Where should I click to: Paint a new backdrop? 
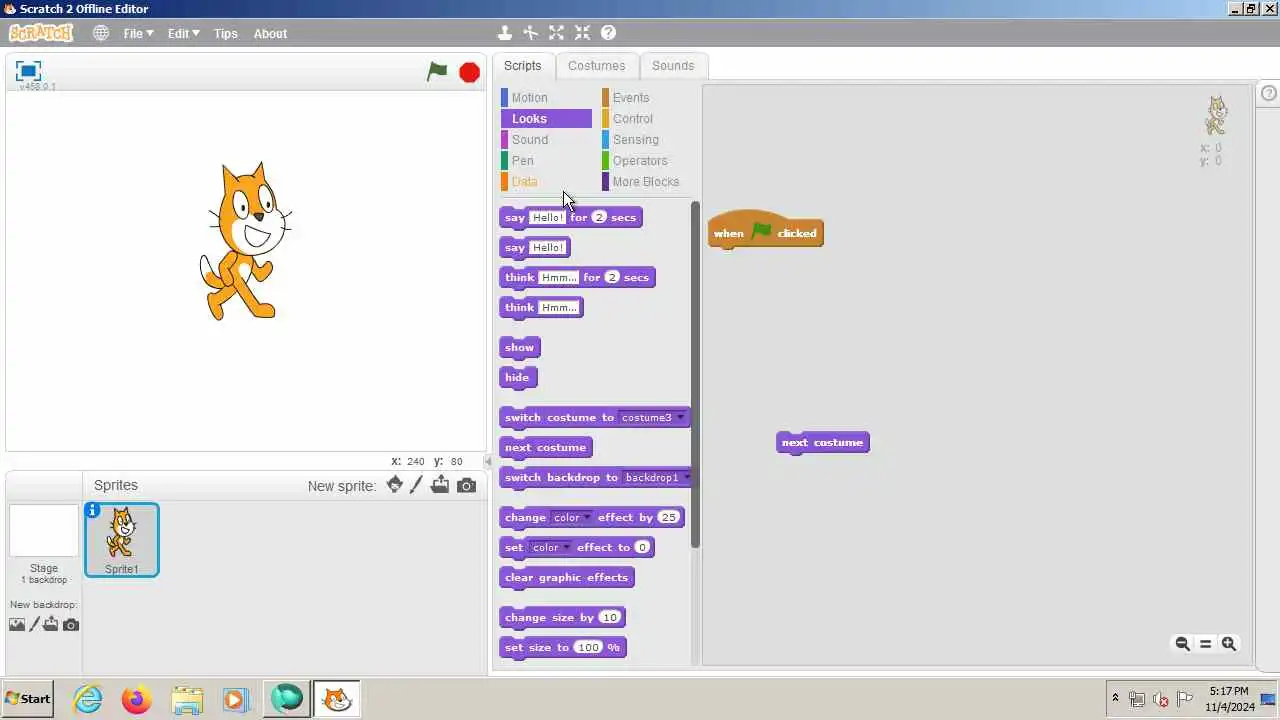[34, 624]
